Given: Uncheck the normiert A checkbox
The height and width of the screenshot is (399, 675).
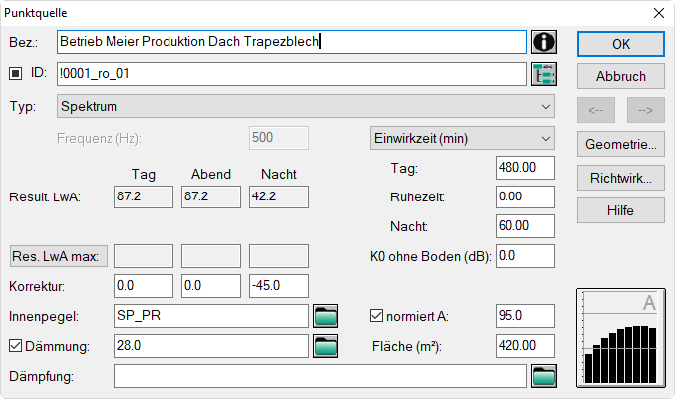Looking at the screenshot, I should point(376,316).
